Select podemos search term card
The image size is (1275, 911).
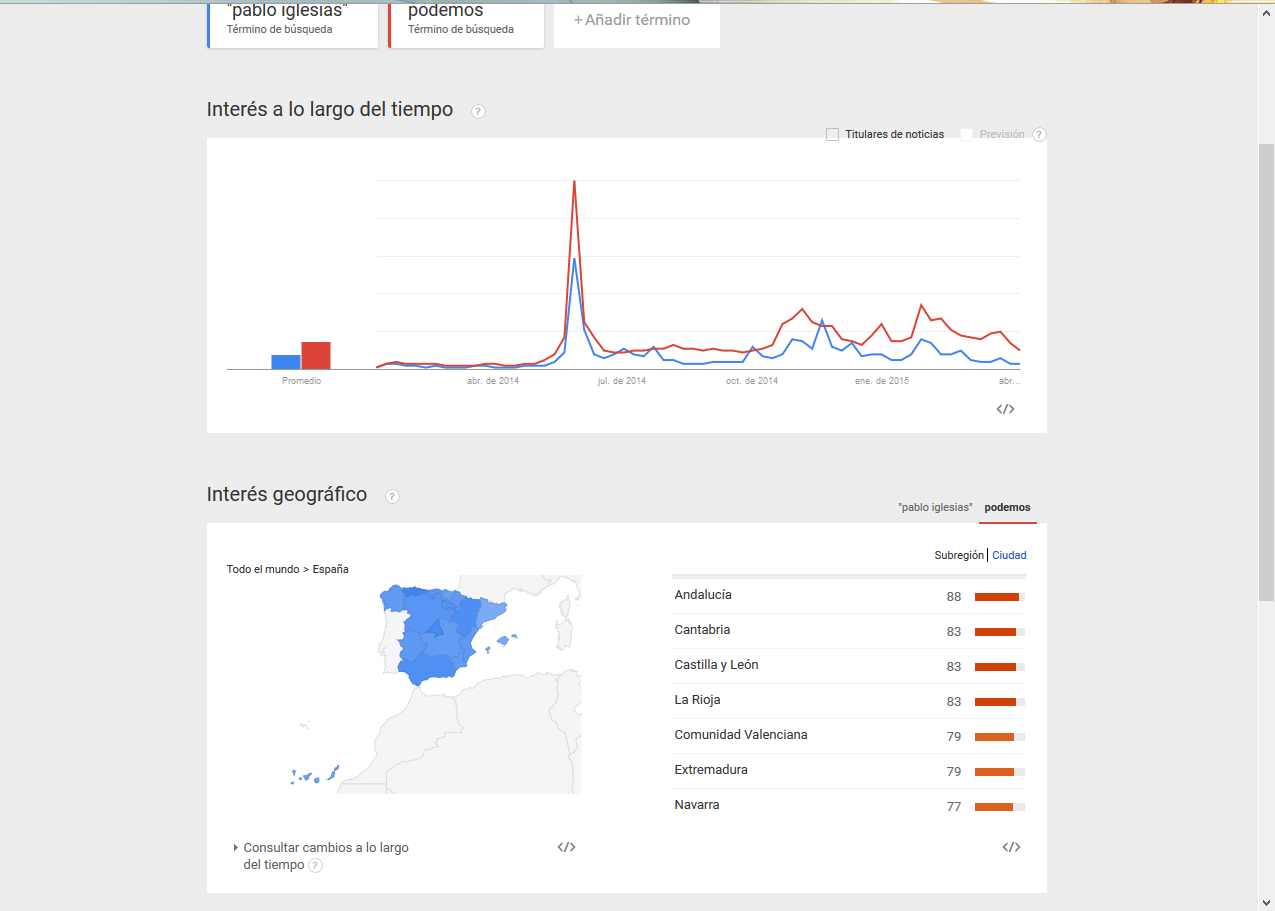[x=466, y=23]
